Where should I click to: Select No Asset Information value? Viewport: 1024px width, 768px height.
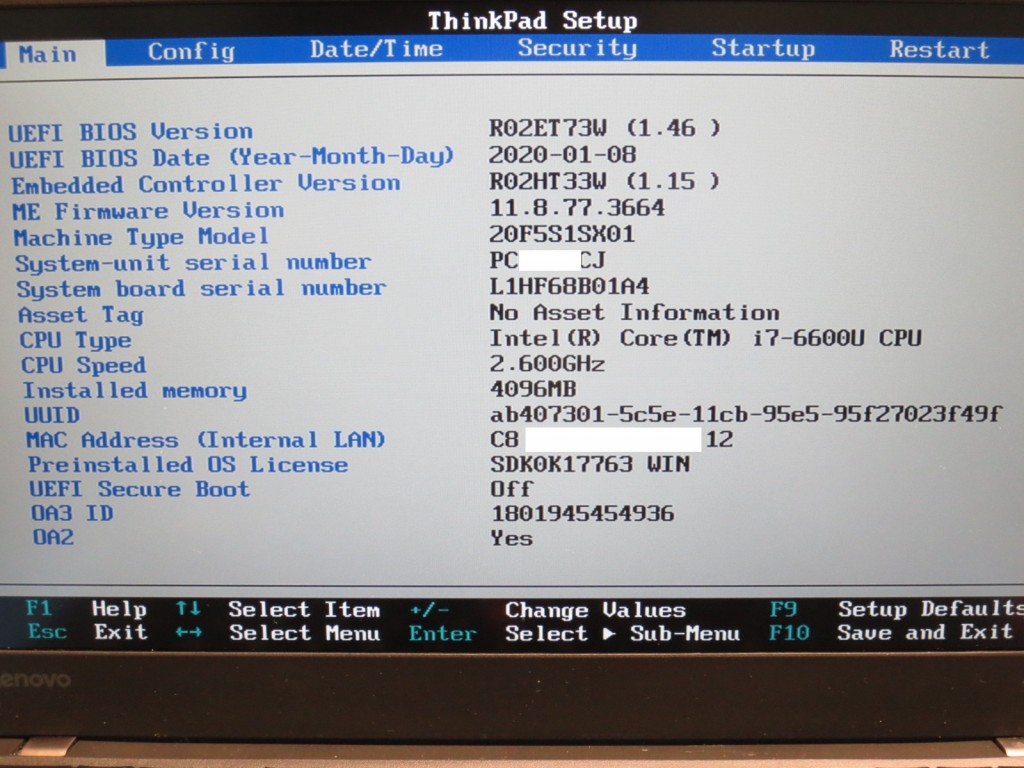[634, 312]
